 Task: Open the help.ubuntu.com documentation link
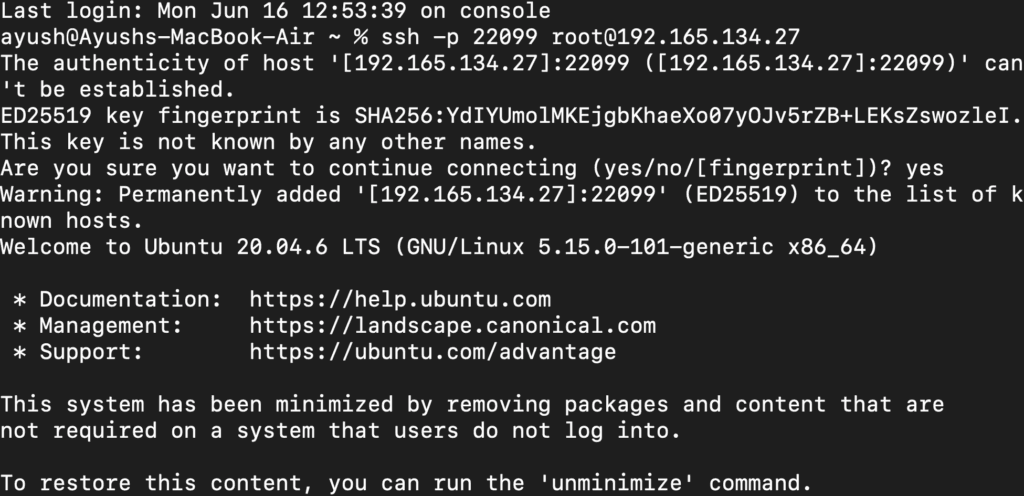(x=400, y=299)
